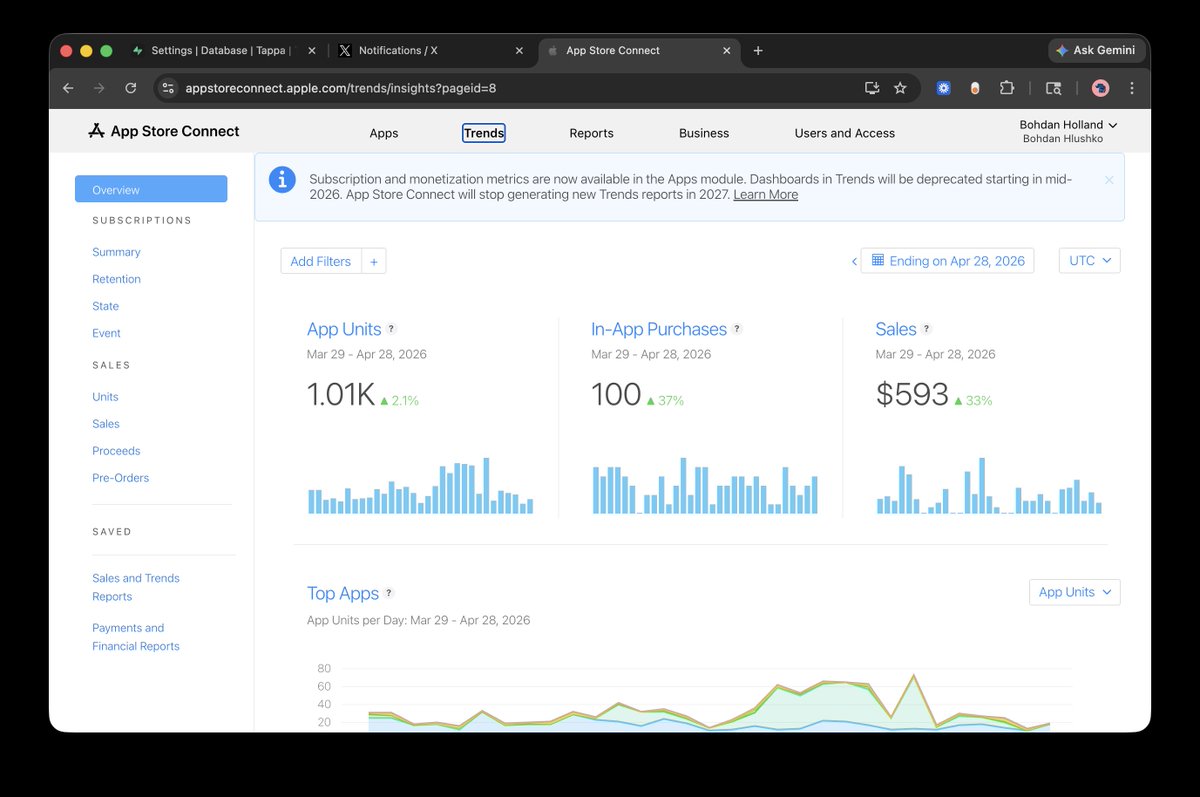This screenshot has height=797, width=1200.
Task: Open the blue gear extension icon
Action: (x=943, y=88)
